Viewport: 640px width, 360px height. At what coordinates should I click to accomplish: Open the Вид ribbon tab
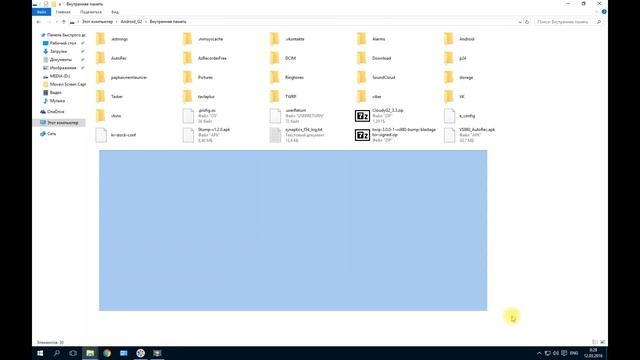point(115,12)
